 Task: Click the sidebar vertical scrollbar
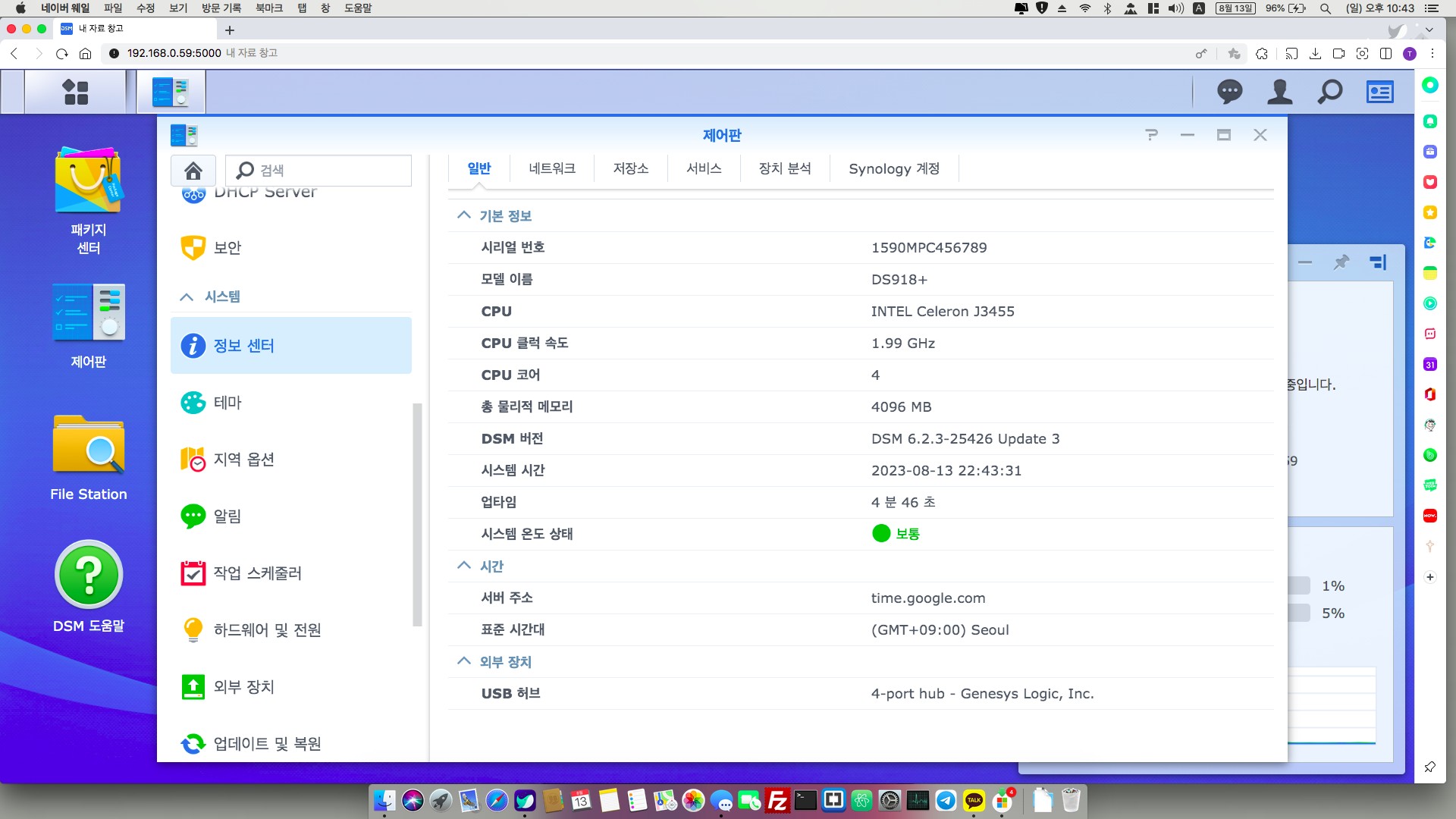(417, 516)
